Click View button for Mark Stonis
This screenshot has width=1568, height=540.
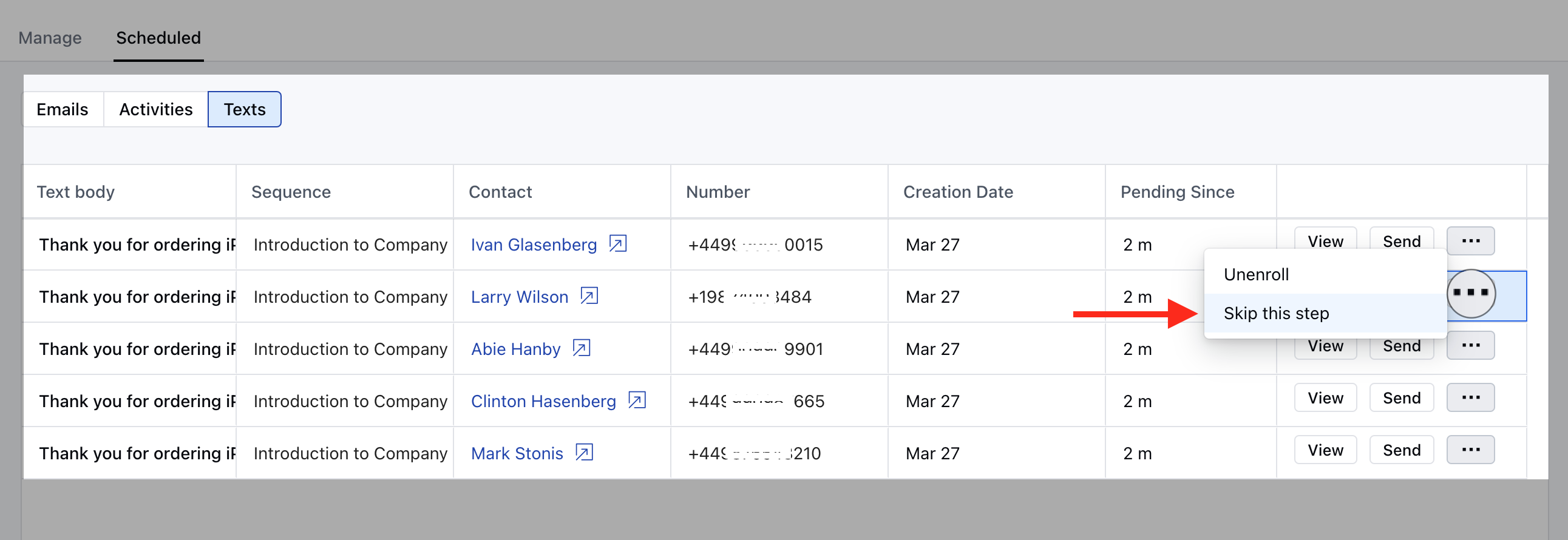click(x=1325, y=450)
